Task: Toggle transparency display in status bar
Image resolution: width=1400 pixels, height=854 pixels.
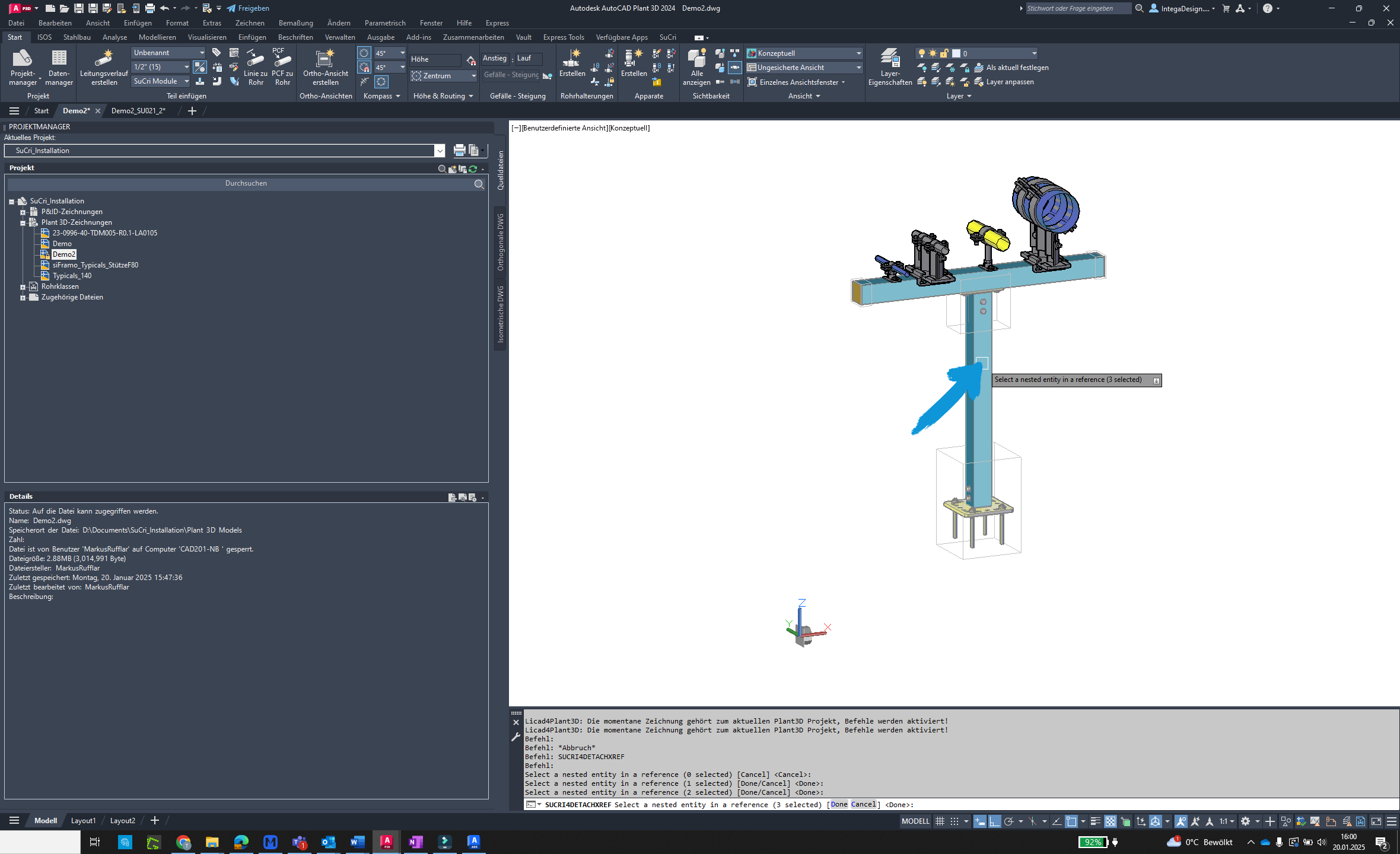Action: (x=1110, y=821)
